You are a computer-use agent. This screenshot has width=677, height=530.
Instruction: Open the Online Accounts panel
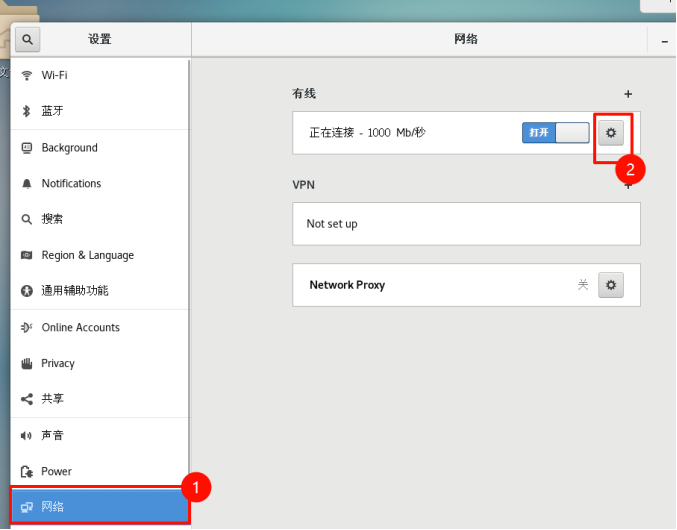99,328
